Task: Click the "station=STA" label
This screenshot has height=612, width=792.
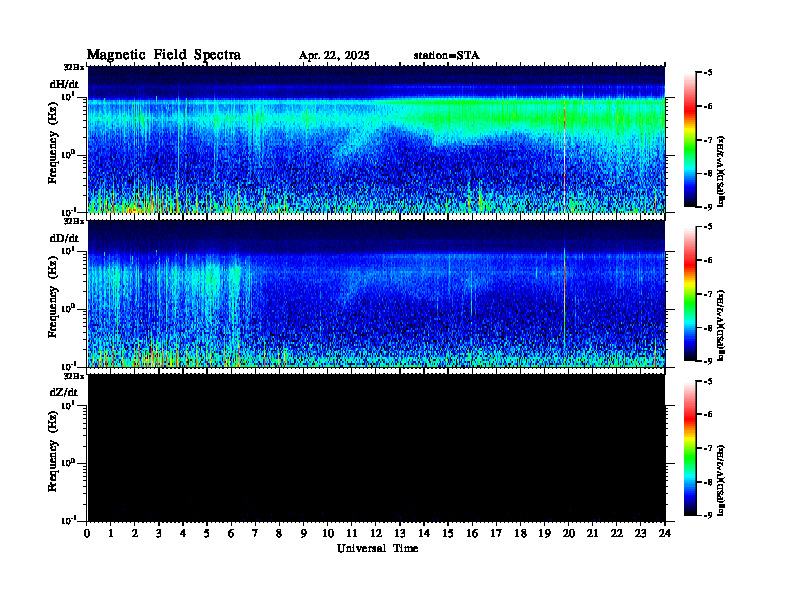Action: click(x=446, y=56)
